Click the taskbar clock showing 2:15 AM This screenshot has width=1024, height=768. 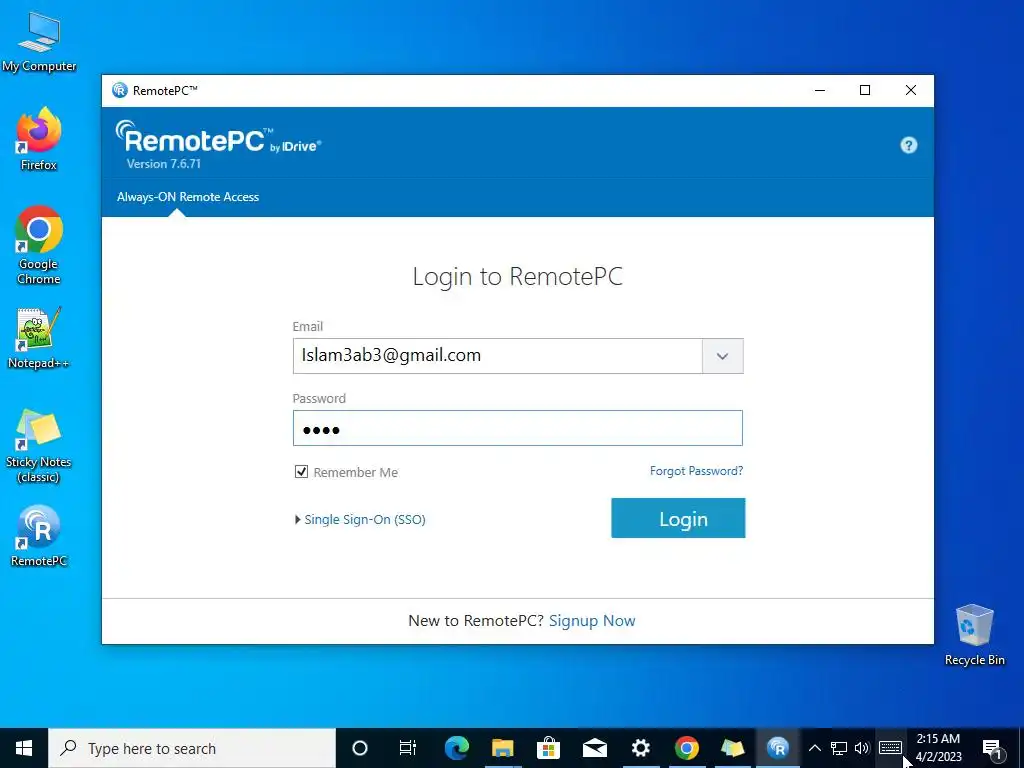pyautogui.click(x=938, y=748)
